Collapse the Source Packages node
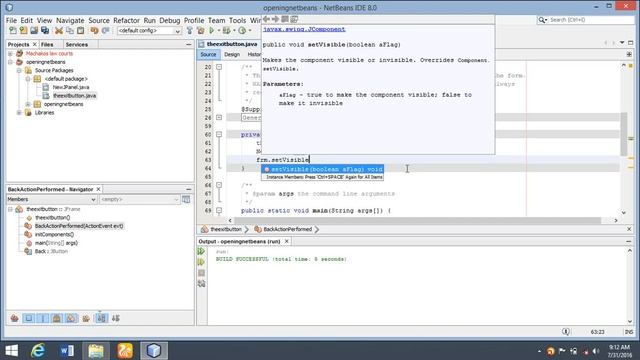640x360 pixels. pos(19,71)
